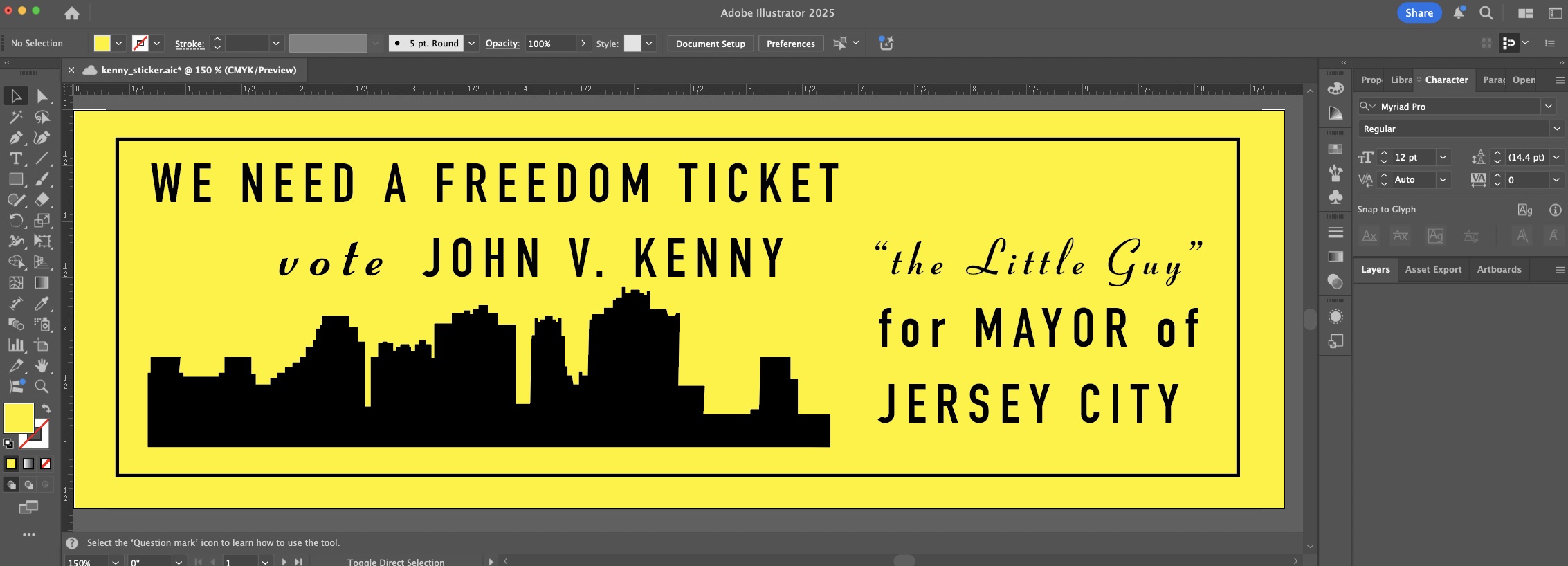Pick the Eyedropper tool

click(x=42, y=304)
